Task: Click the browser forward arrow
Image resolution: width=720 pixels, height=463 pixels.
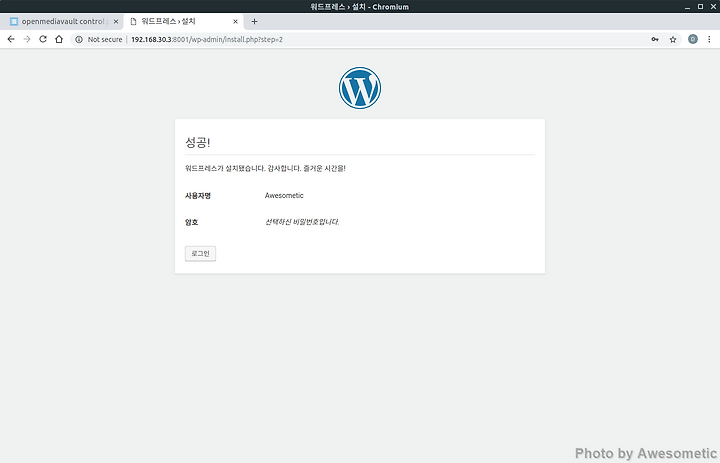Action: [x=27, y=40]
